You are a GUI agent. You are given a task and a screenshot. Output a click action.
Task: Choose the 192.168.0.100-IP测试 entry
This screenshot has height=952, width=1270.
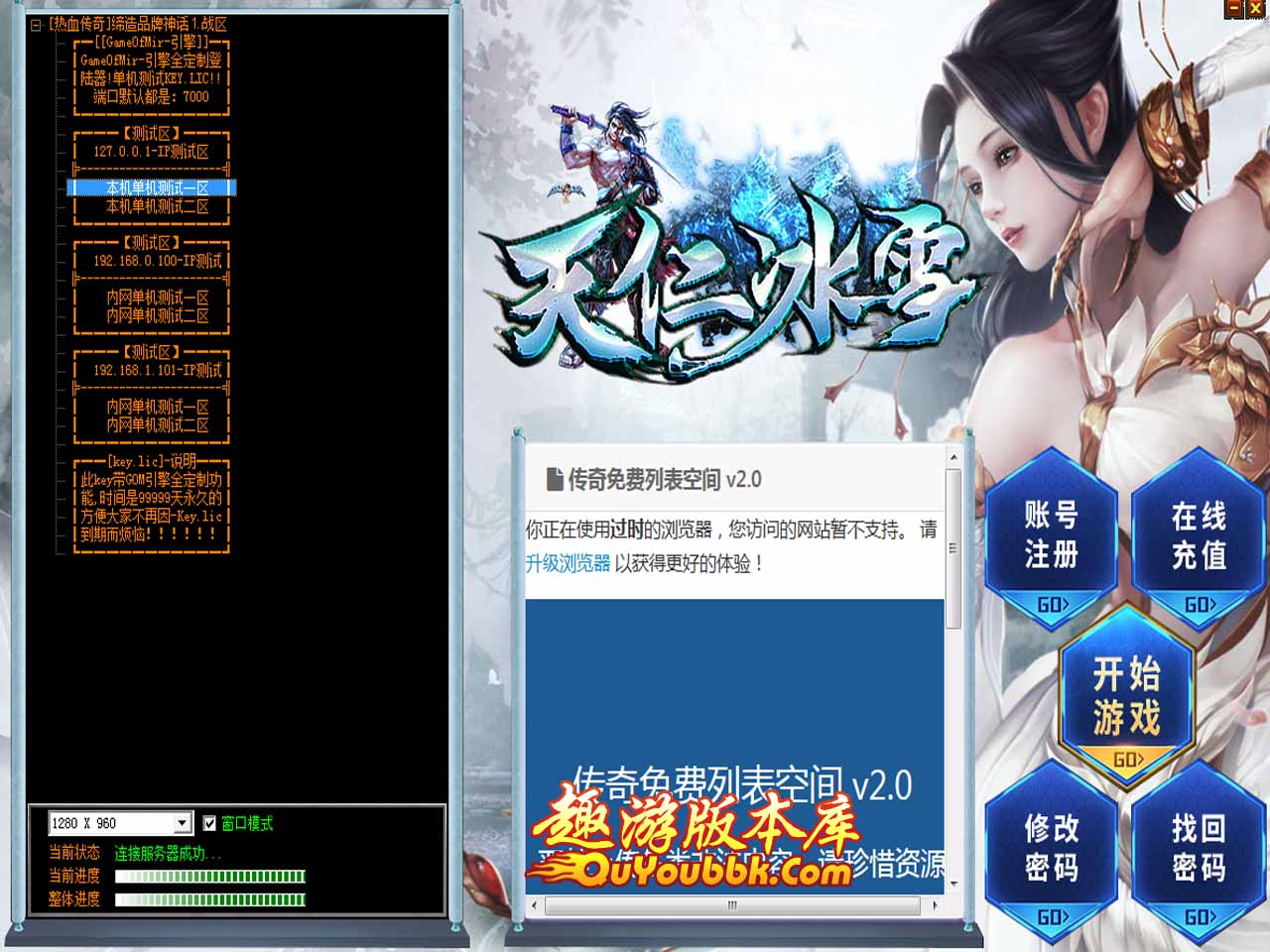click(158, 261)
